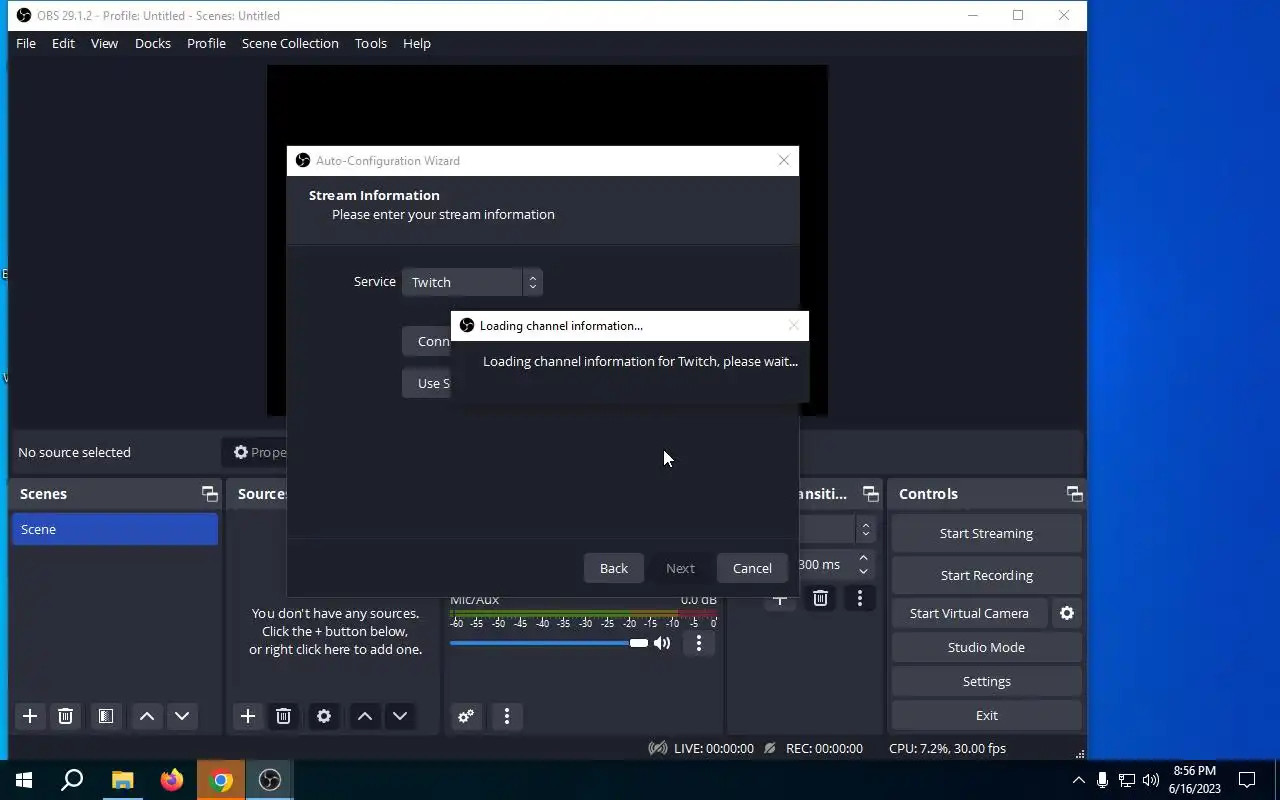Undock the Scenes panel
Screen dimensions: 1280x800
click(x=209, y=494)
